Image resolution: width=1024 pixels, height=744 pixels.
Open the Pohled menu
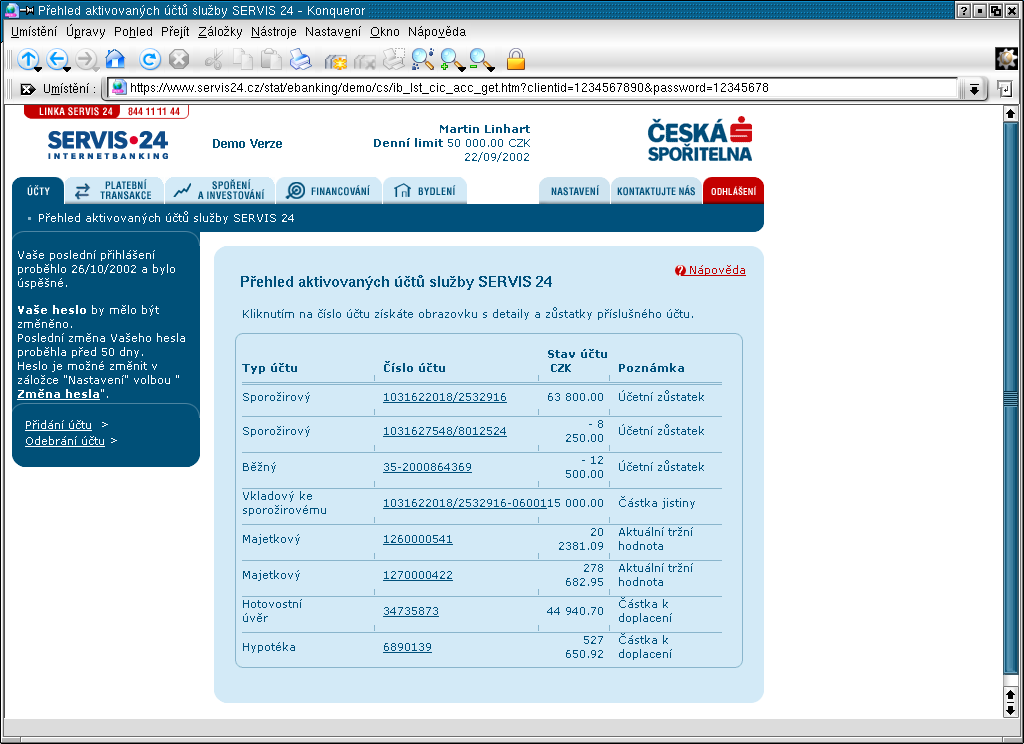133,31
